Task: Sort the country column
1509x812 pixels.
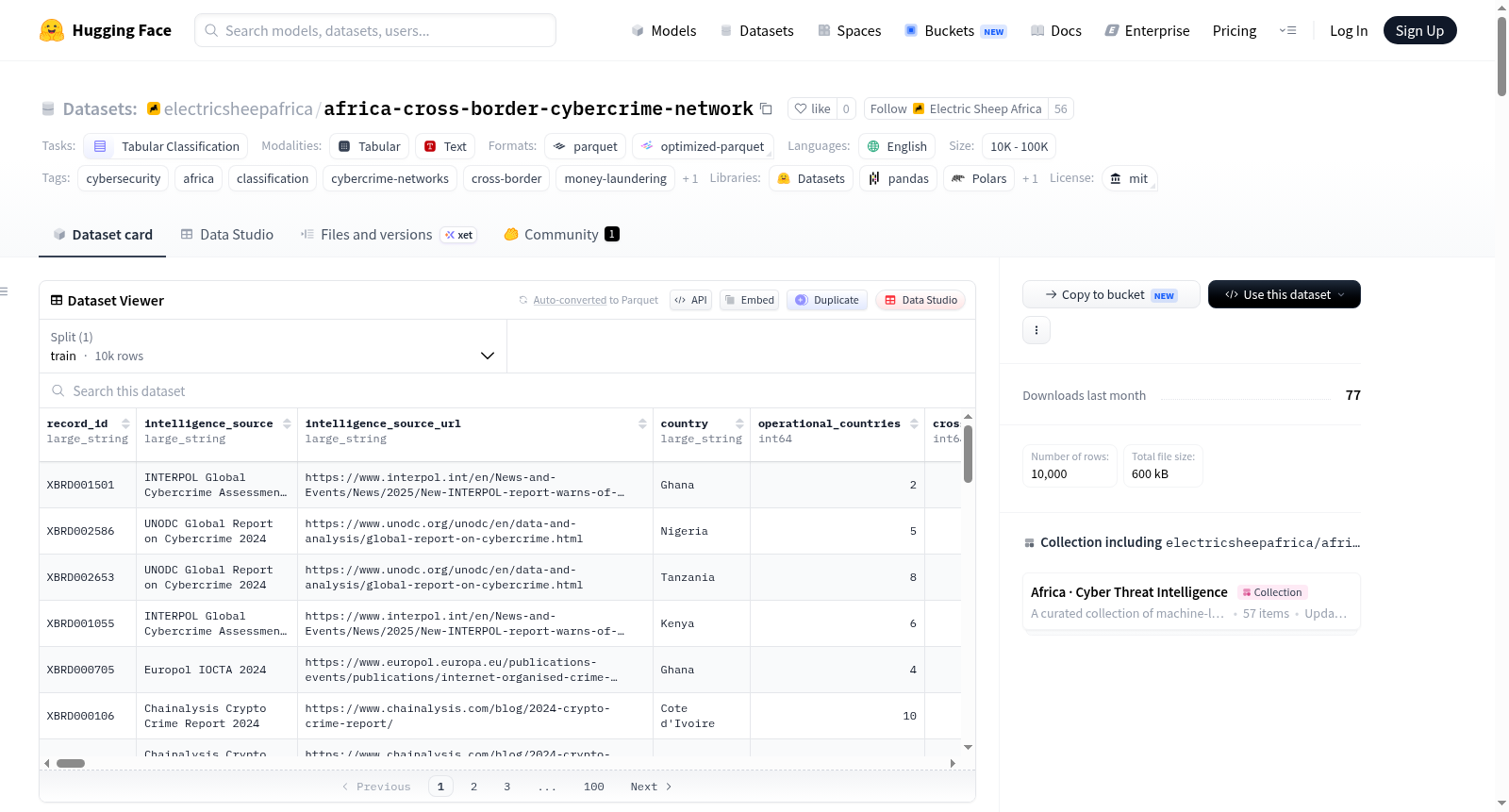Action: 739,423
